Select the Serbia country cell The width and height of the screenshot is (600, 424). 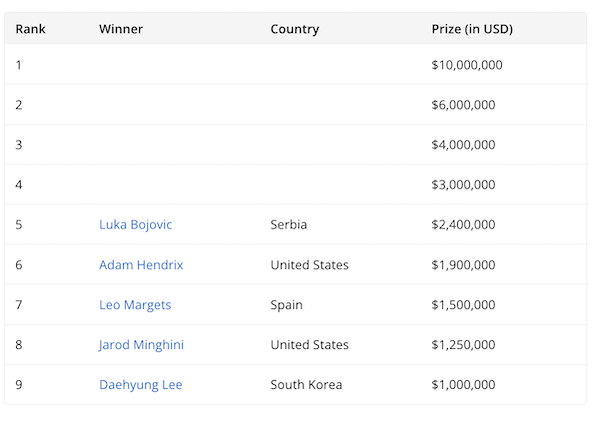point(289,225)
